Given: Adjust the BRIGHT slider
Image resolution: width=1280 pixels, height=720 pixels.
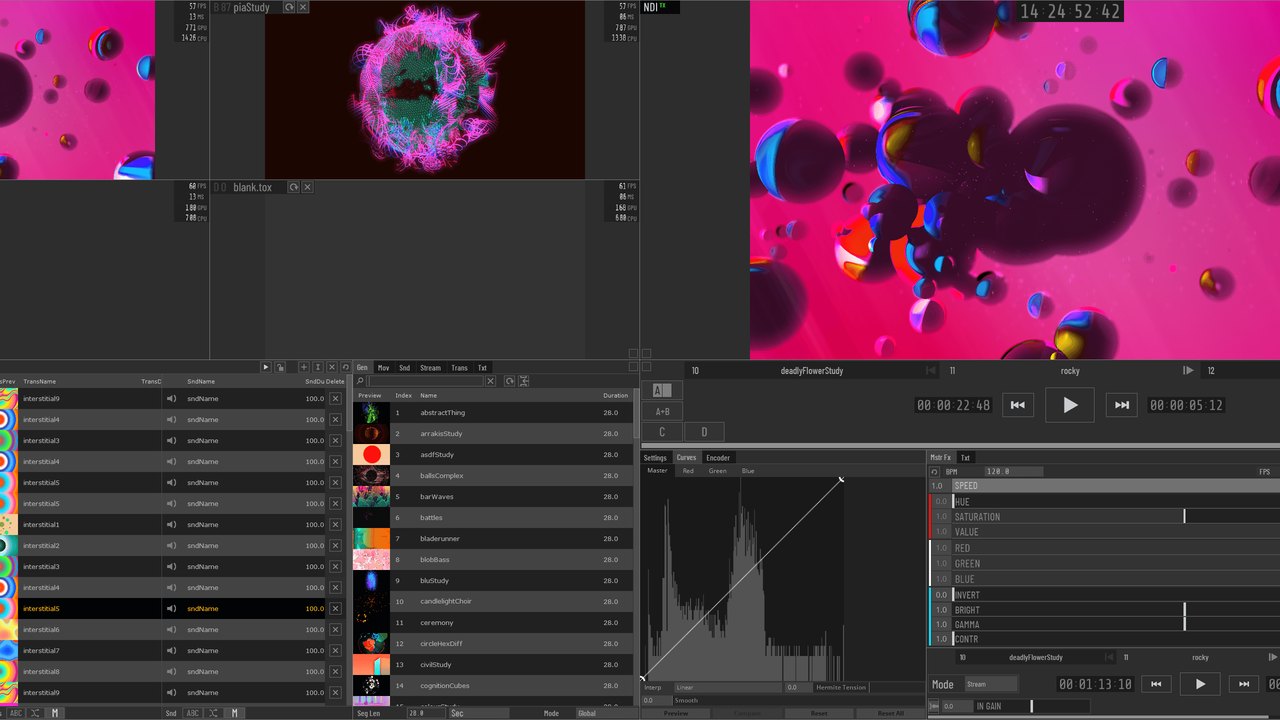Looking at the screenshot, I should pyautogui.click(x=1116, y=610).
